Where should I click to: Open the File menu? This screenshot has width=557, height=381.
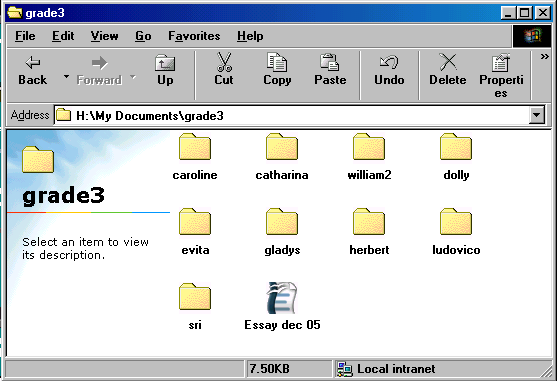(x=25, y=36)
